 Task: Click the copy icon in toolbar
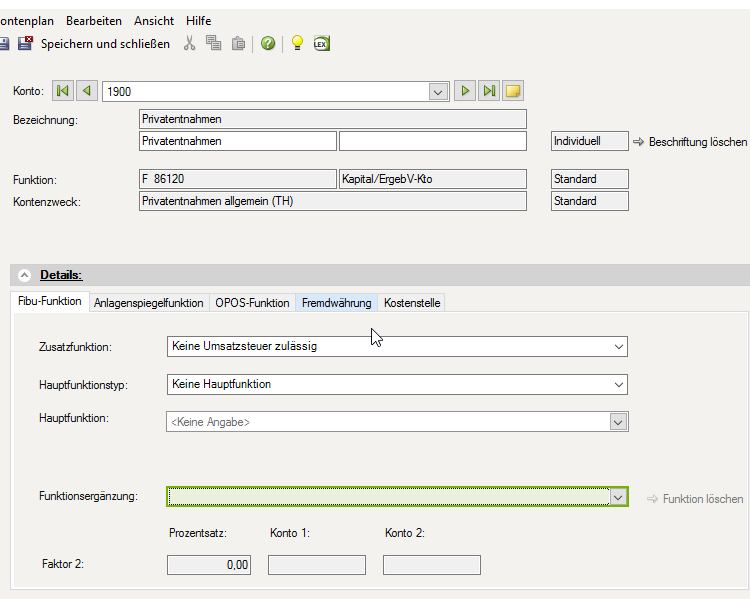(213, 43)
